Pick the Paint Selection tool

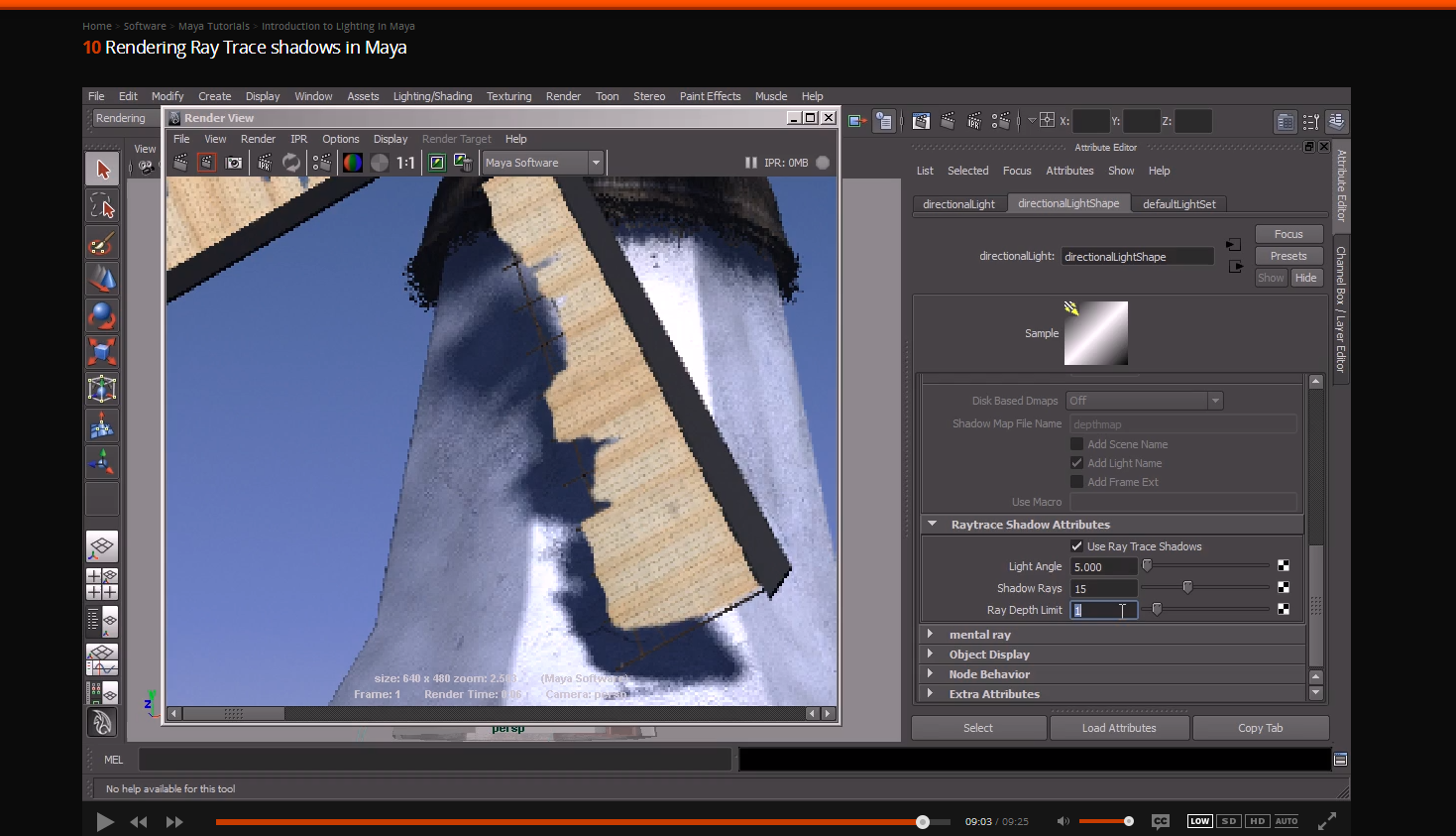[102, 243]
